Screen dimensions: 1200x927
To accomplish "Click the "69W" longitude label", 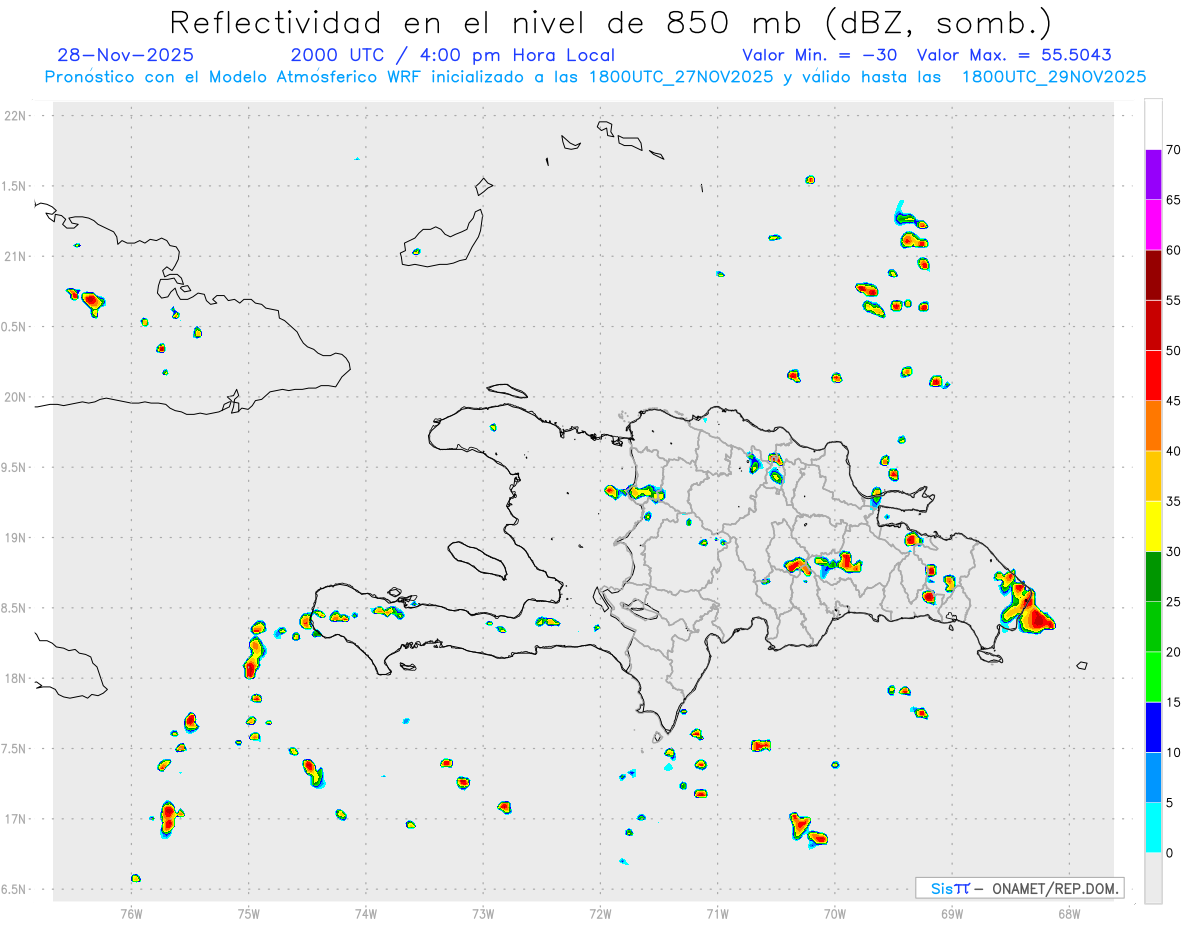I will 952,914.
